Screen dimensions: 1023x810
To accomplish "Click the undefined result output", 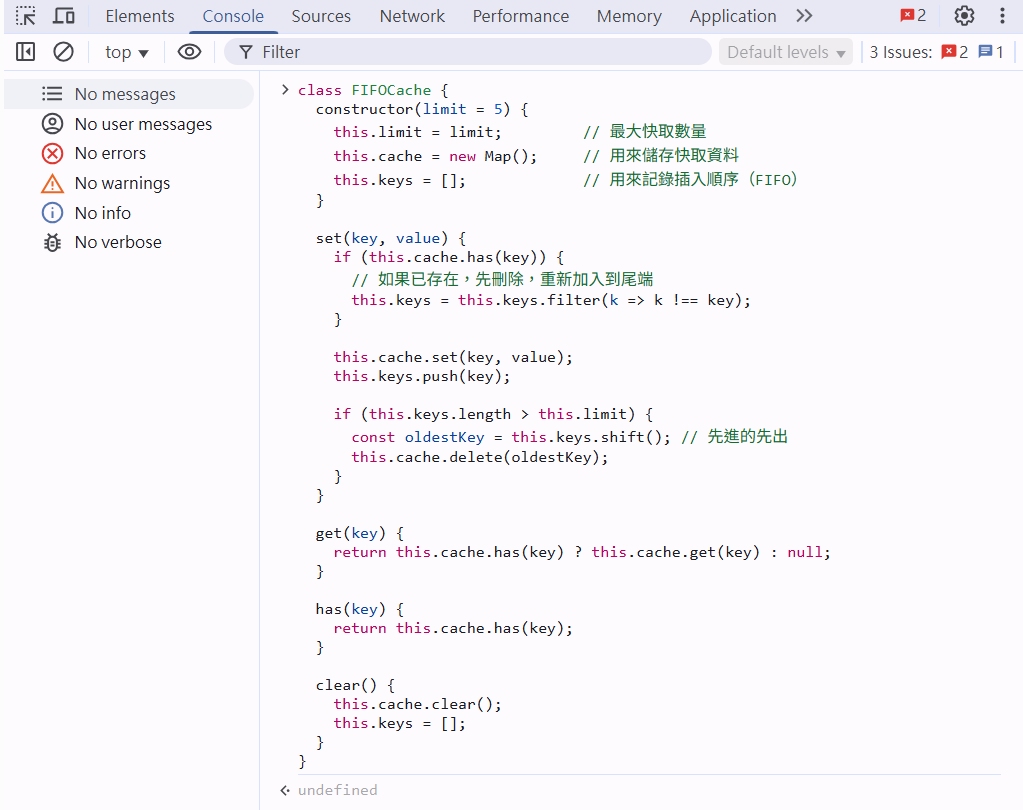I will click(337, 790).
